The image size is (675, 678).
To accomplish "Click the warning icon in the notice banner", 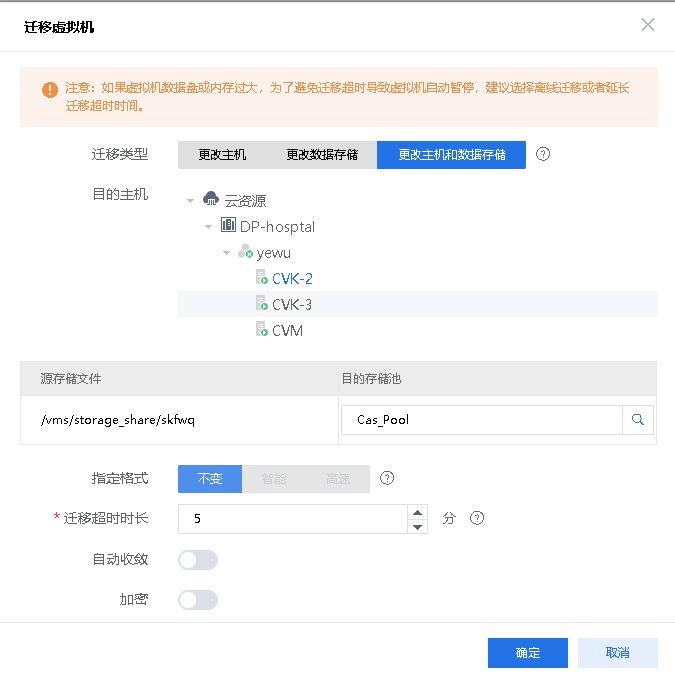I will pos(50,90).
